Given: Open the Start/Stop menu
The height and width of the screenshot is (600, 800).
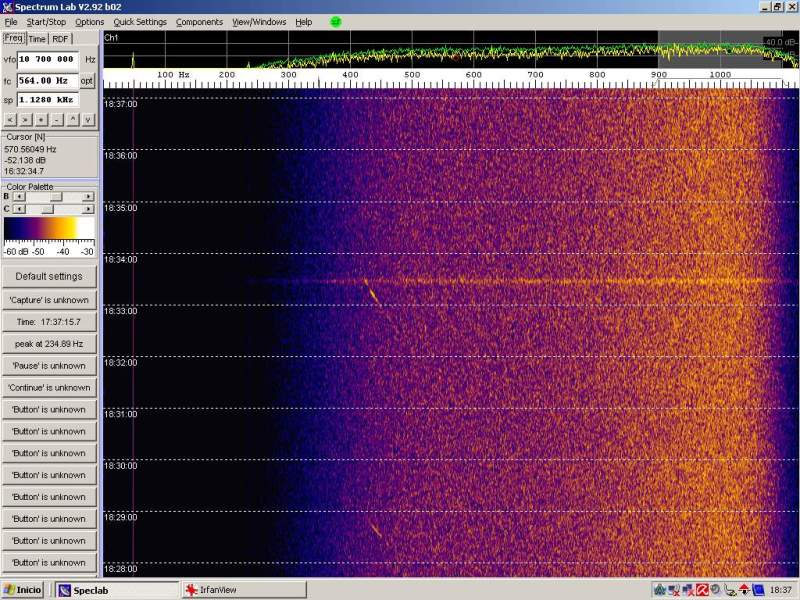Looking at the screenshot, I should (46, 22).
